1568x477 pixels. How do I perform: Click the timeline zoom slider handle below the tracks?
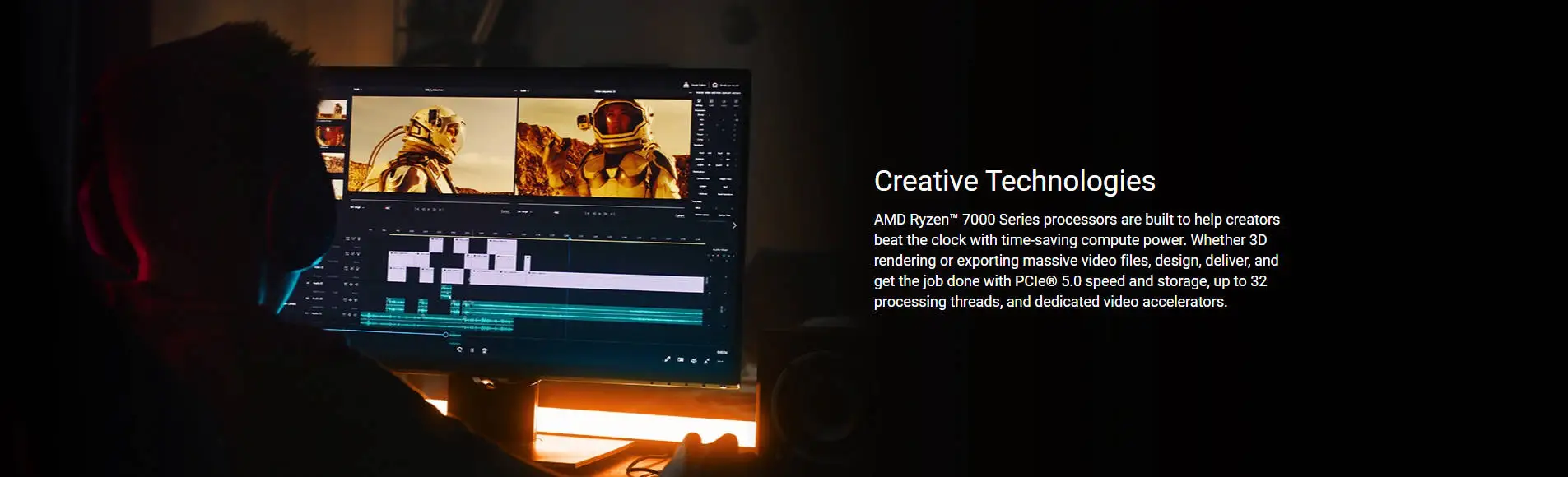446,335
